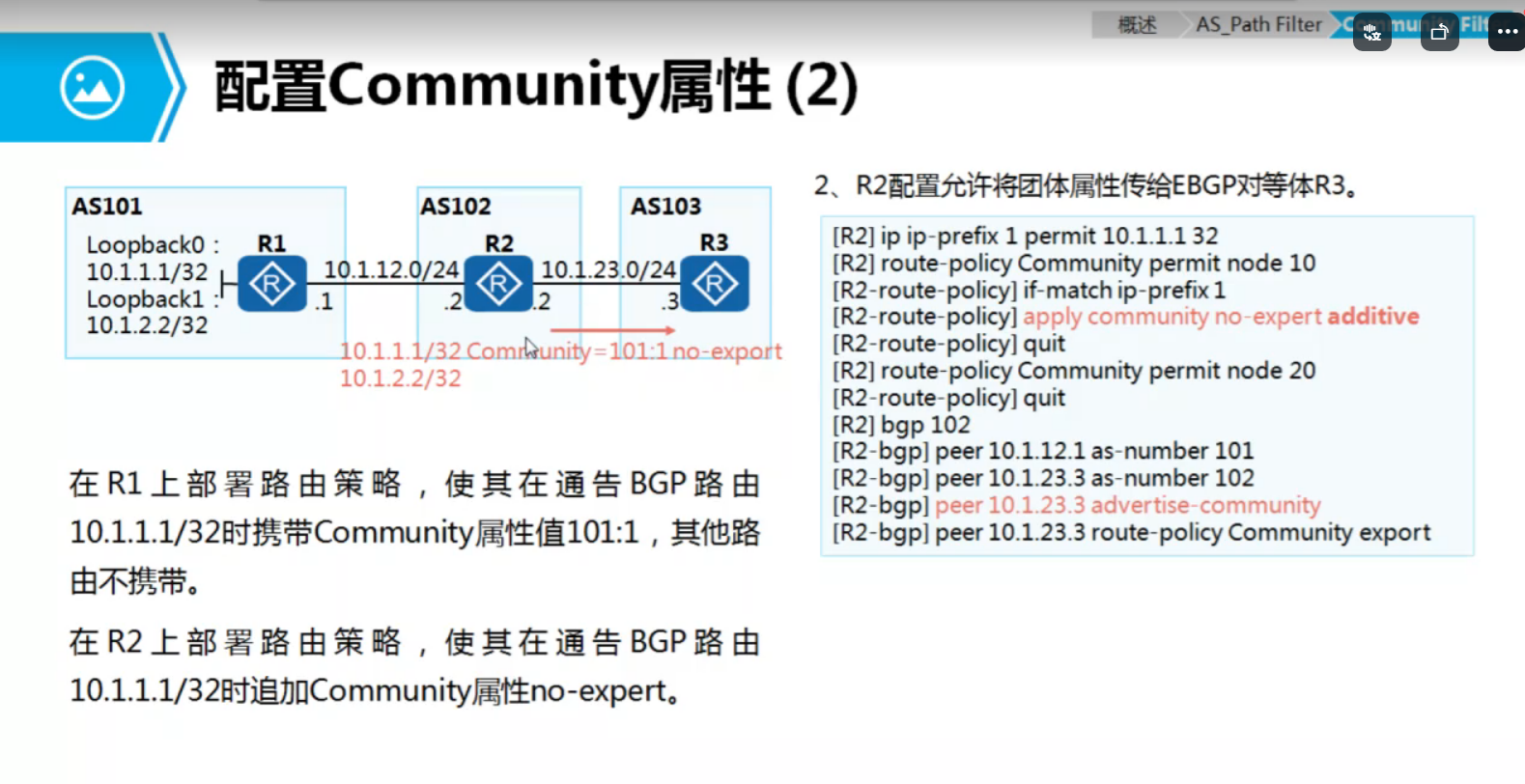Screen dimensions: 1525x784
Task: Click the line '[R2] bgp 102'
Action: pos(902,425)
